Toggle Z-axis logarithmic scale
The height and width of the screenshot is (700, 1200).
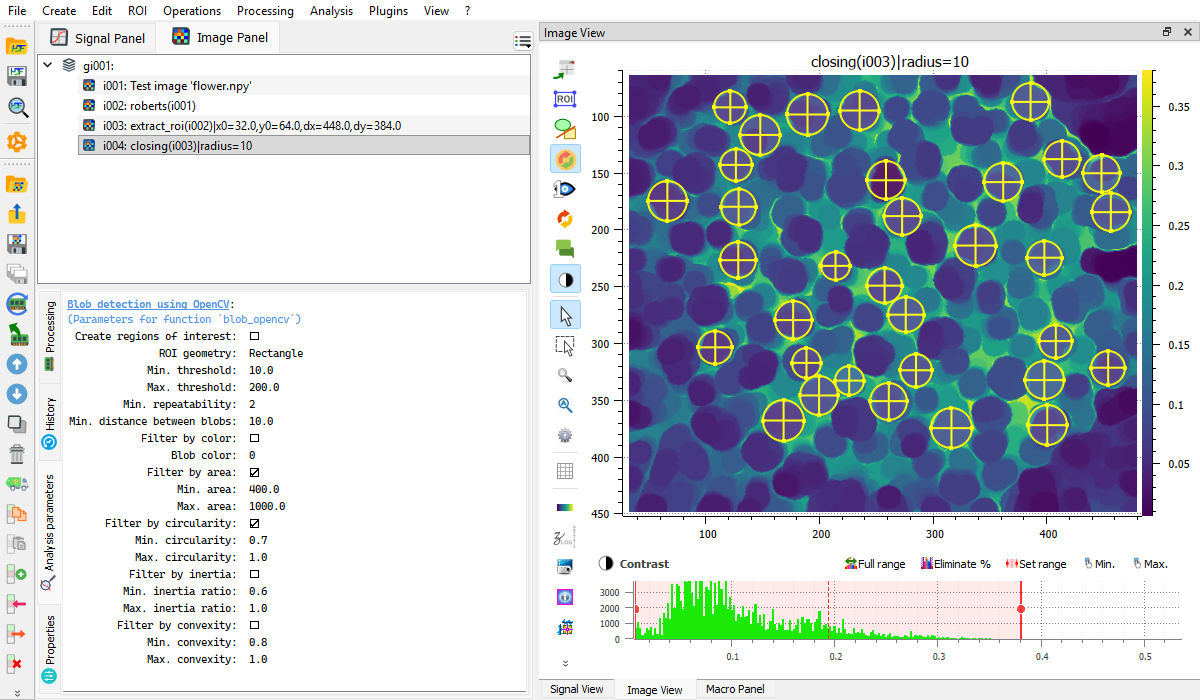[565, 536]
